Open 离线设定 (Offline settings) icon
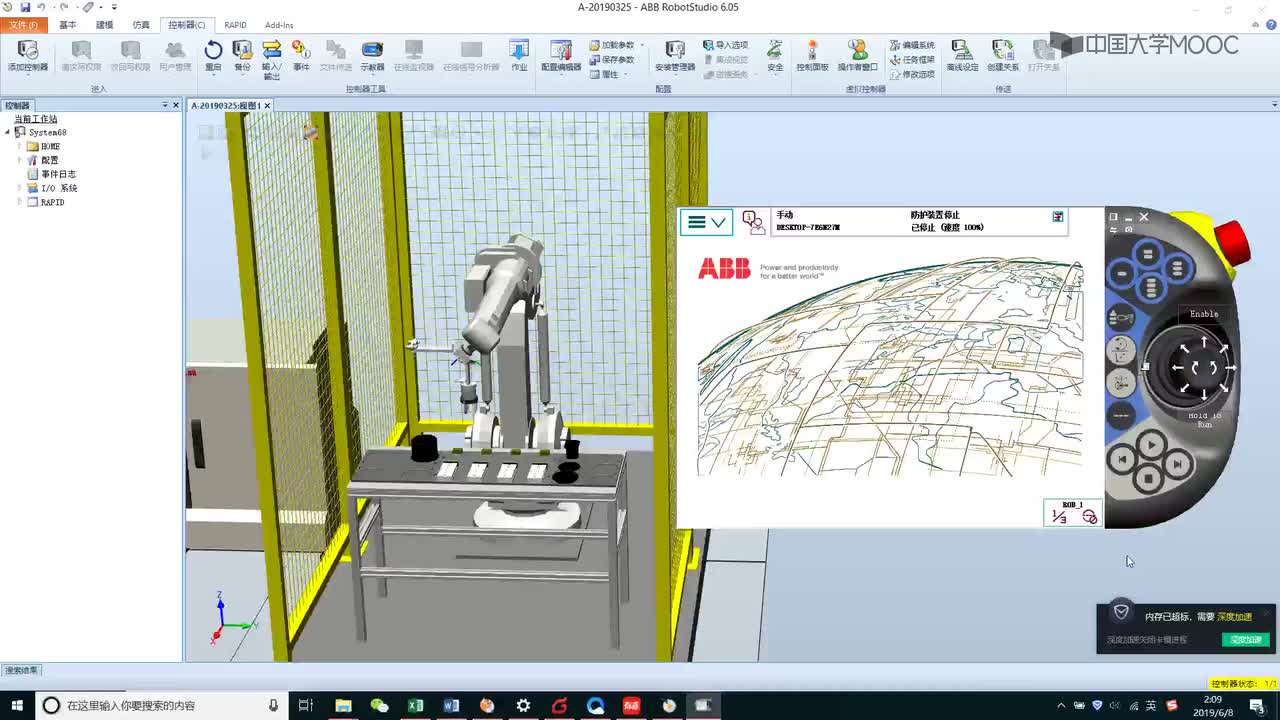The height and width of the screenshot is (720, 1280). pos(962,56)
